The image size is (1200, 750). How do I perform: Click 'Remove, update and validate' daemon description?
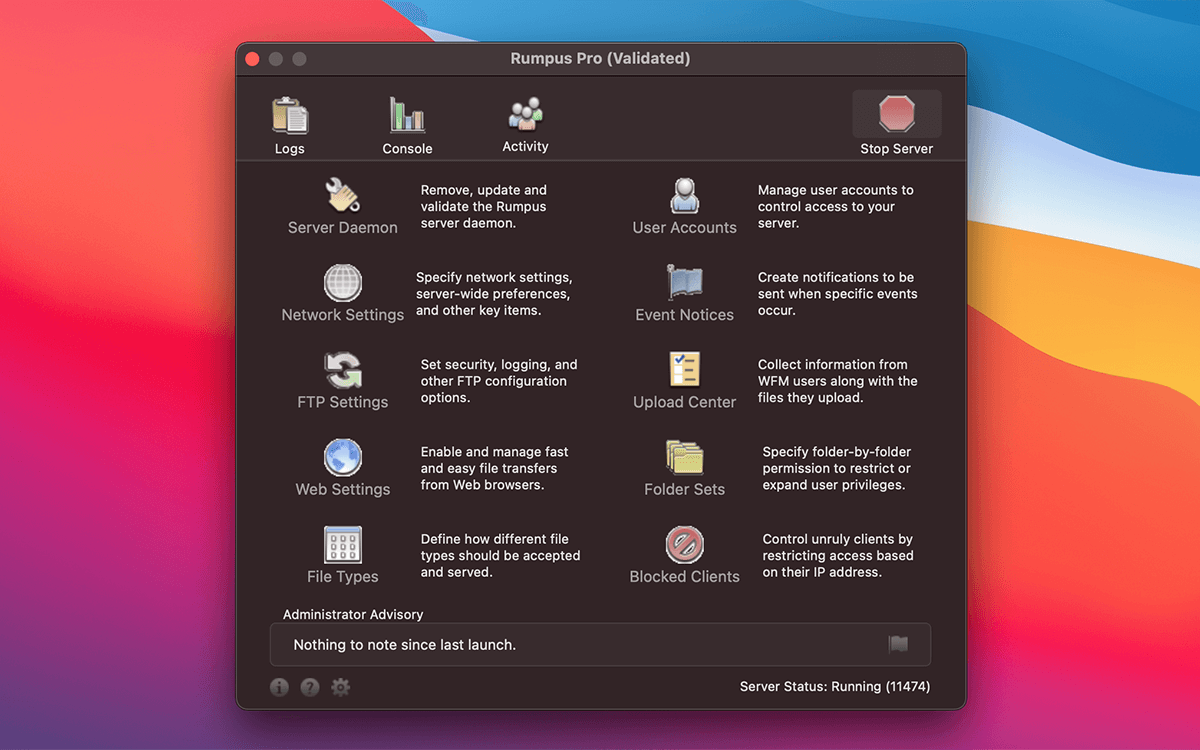point(484,207)
